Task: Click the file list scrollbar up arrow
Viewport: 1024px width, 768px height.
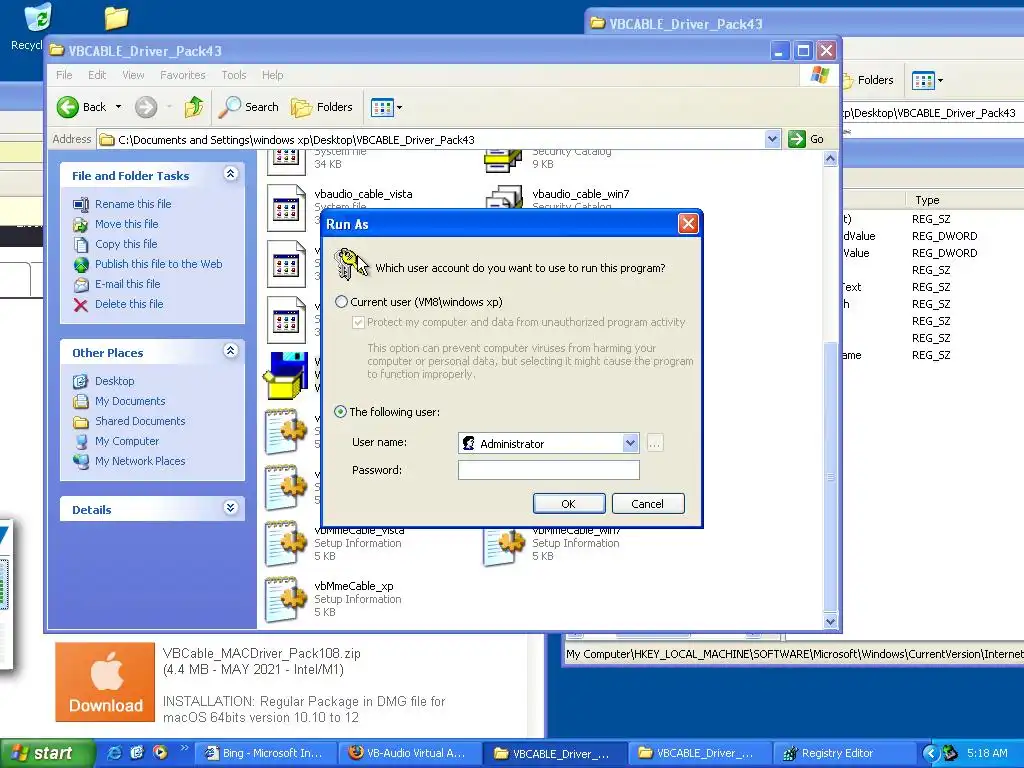Action: 830,159
